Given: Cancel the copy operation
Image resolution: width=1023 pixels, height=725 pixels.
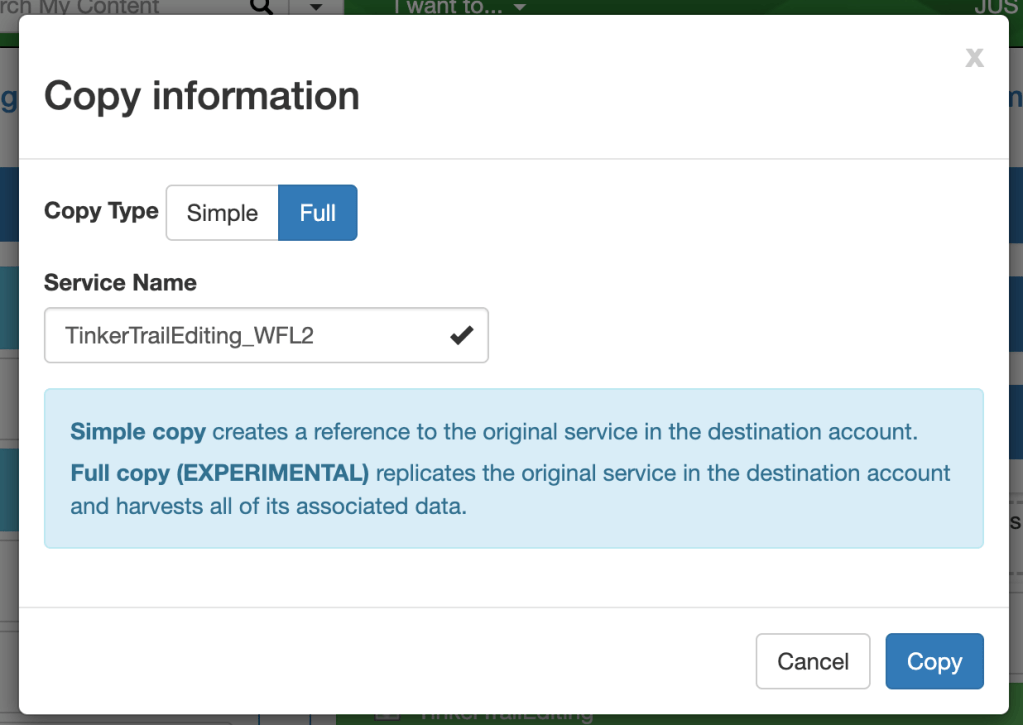Looking at the screenshot, I should click(x=813, y=662).
